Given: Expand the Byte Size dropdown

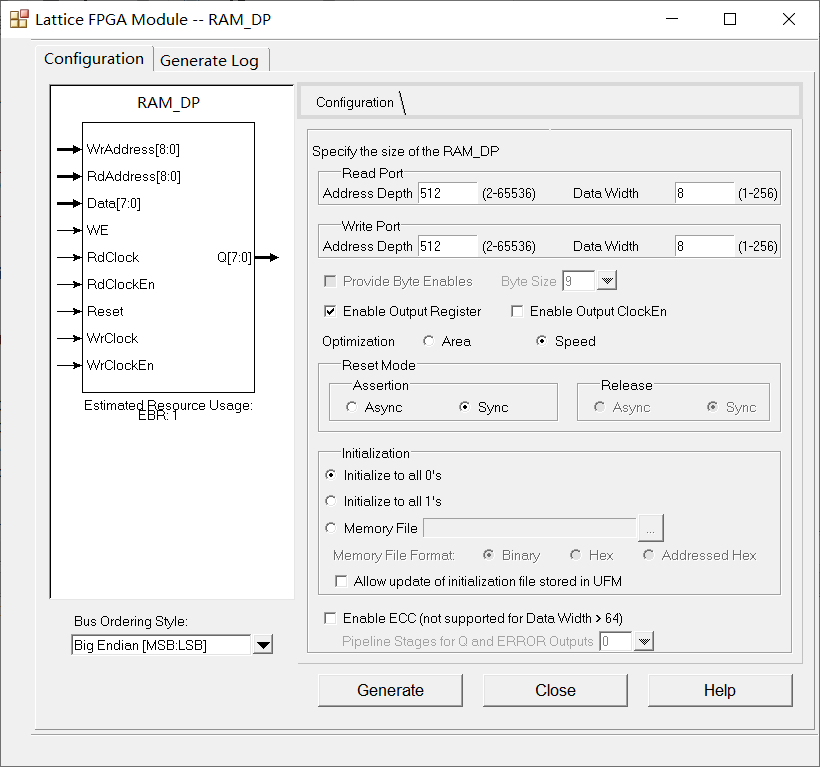Looking at the screenshot, I should pos(608,282).
